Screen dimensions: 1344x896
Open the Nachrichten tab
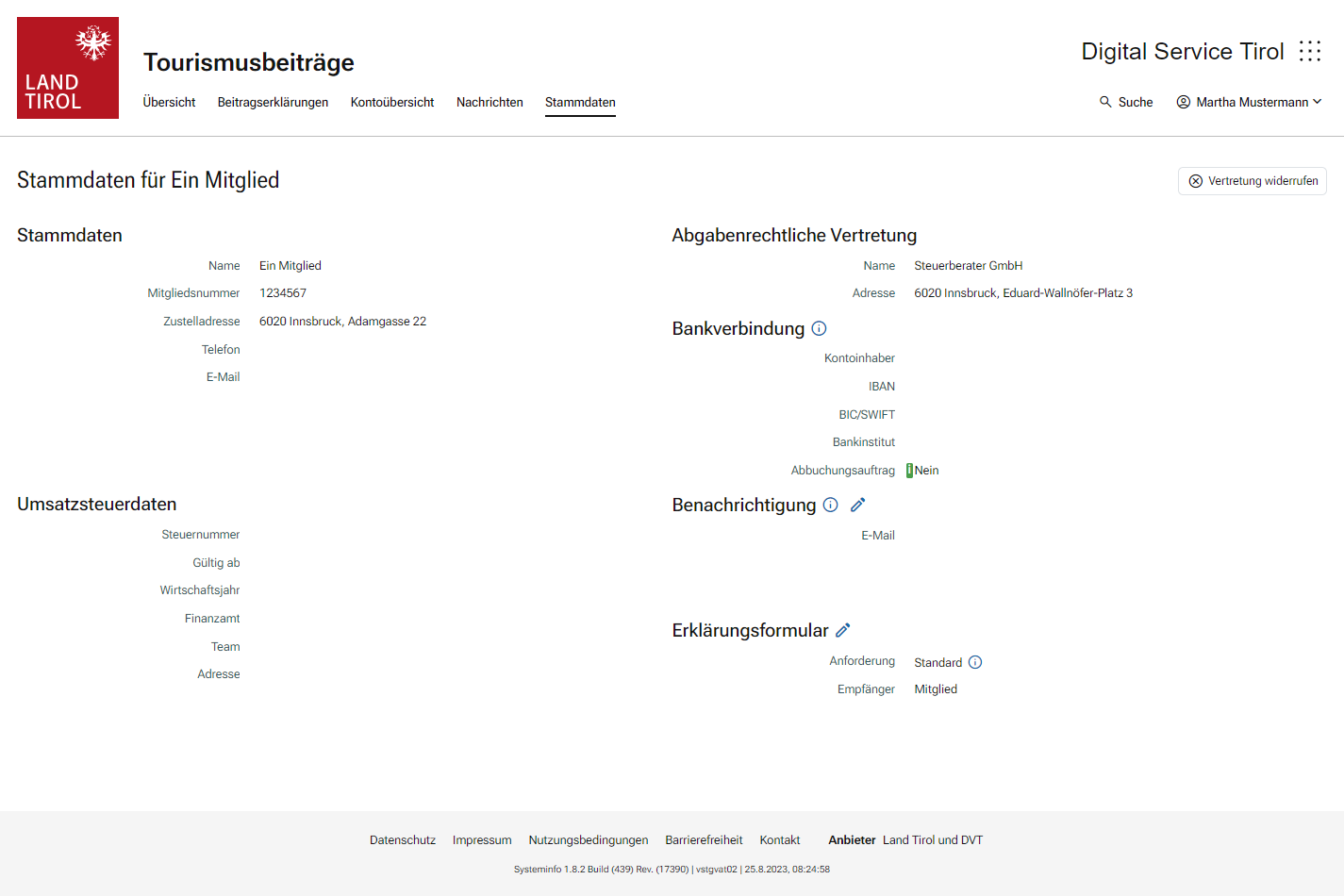tap(489, 102)
